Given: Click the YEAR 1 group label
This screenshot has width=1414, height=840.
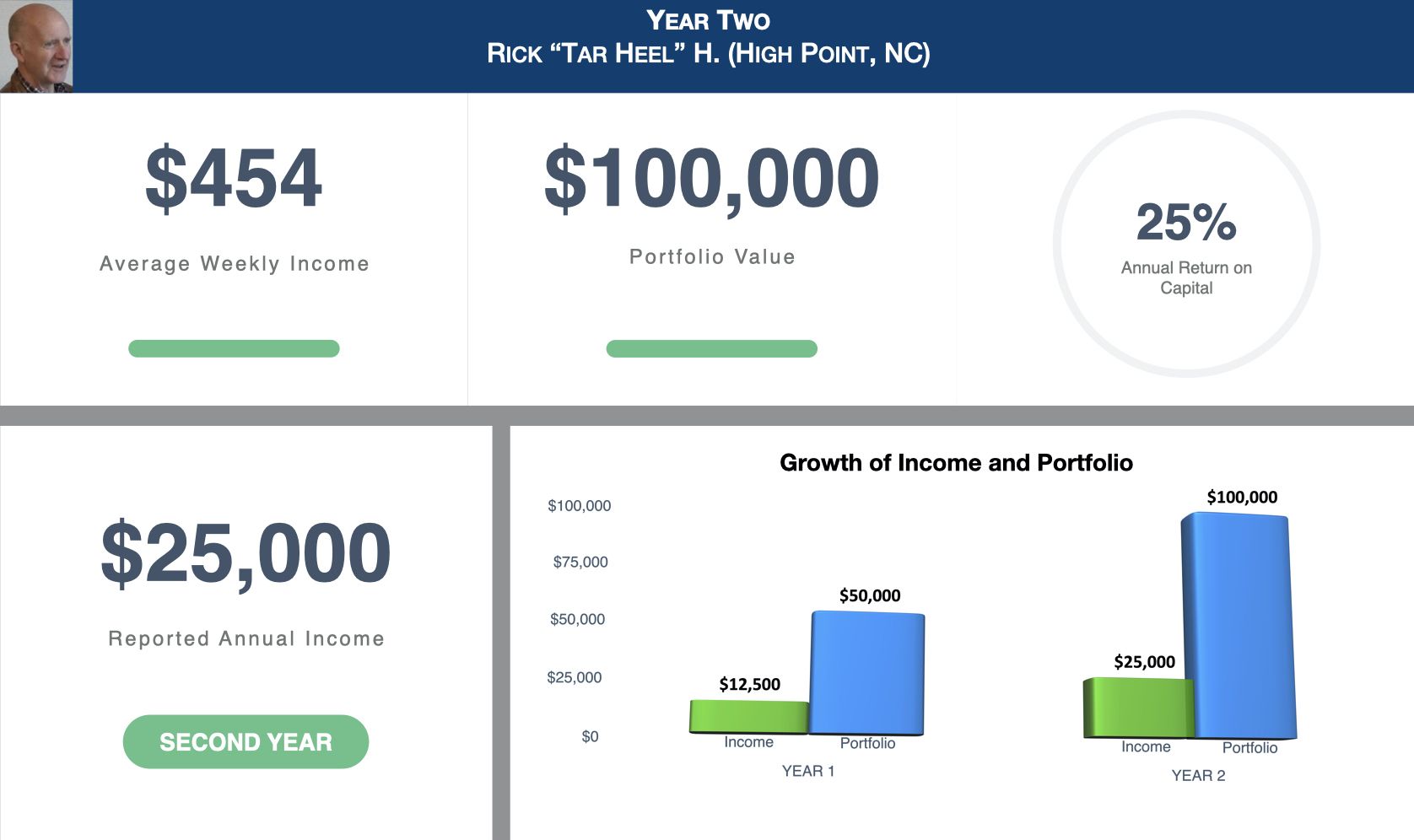Looking at the screenshot, I should pyautogui.click(x=807, y=771).
